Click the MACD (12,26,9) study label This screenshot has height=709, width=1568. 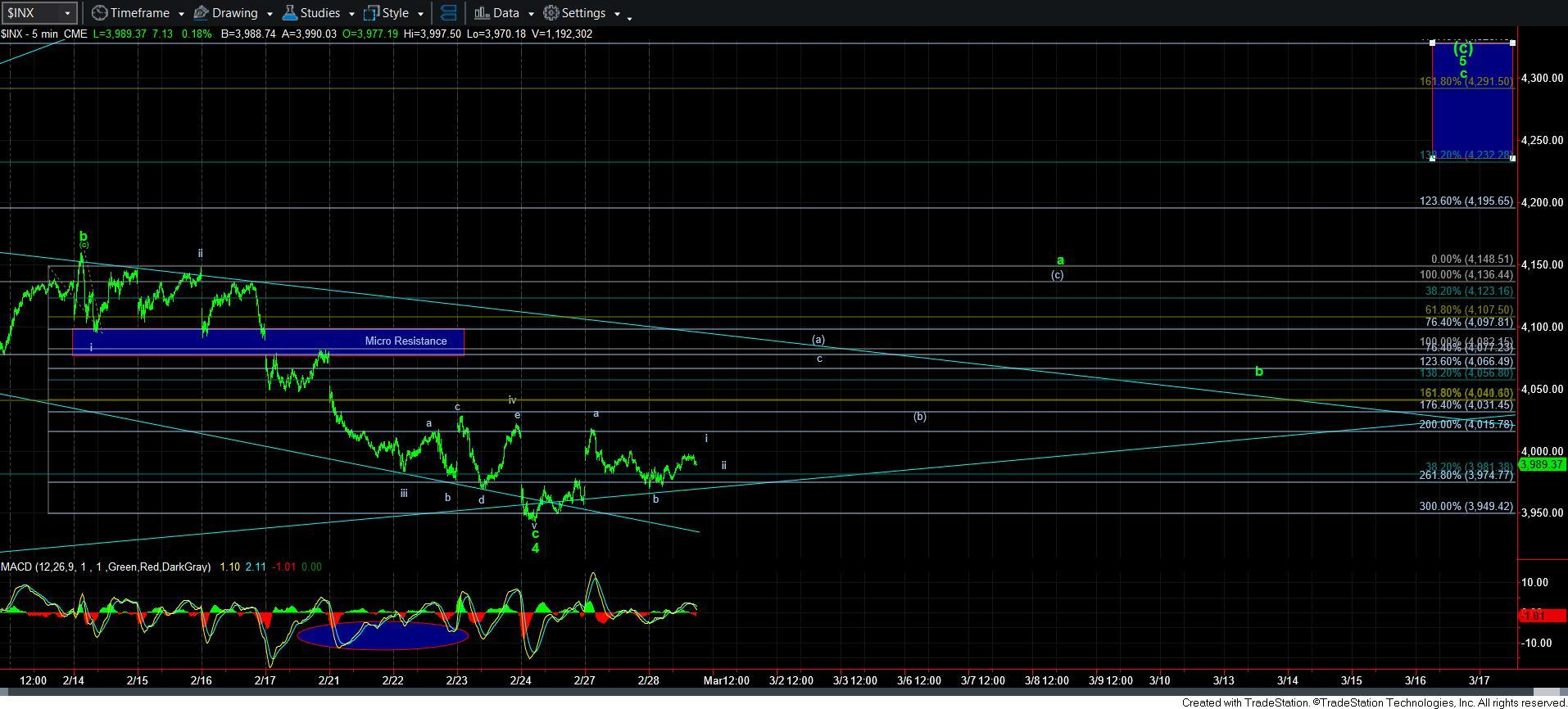tap(106, 567)
